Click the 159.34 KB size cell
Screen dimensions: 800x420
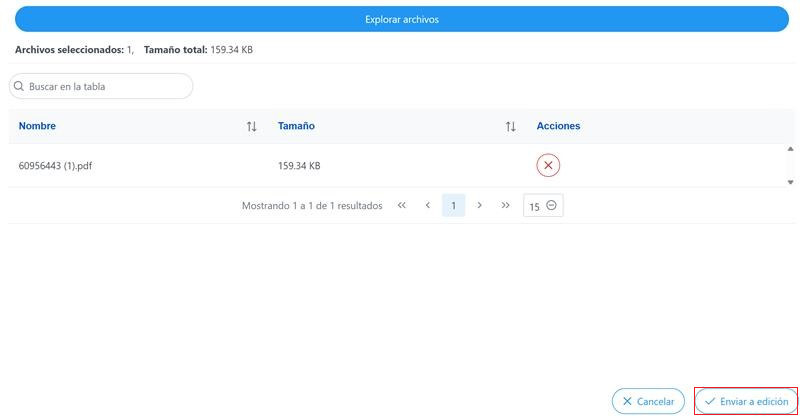pyautogui.click(x=299, y=166)
